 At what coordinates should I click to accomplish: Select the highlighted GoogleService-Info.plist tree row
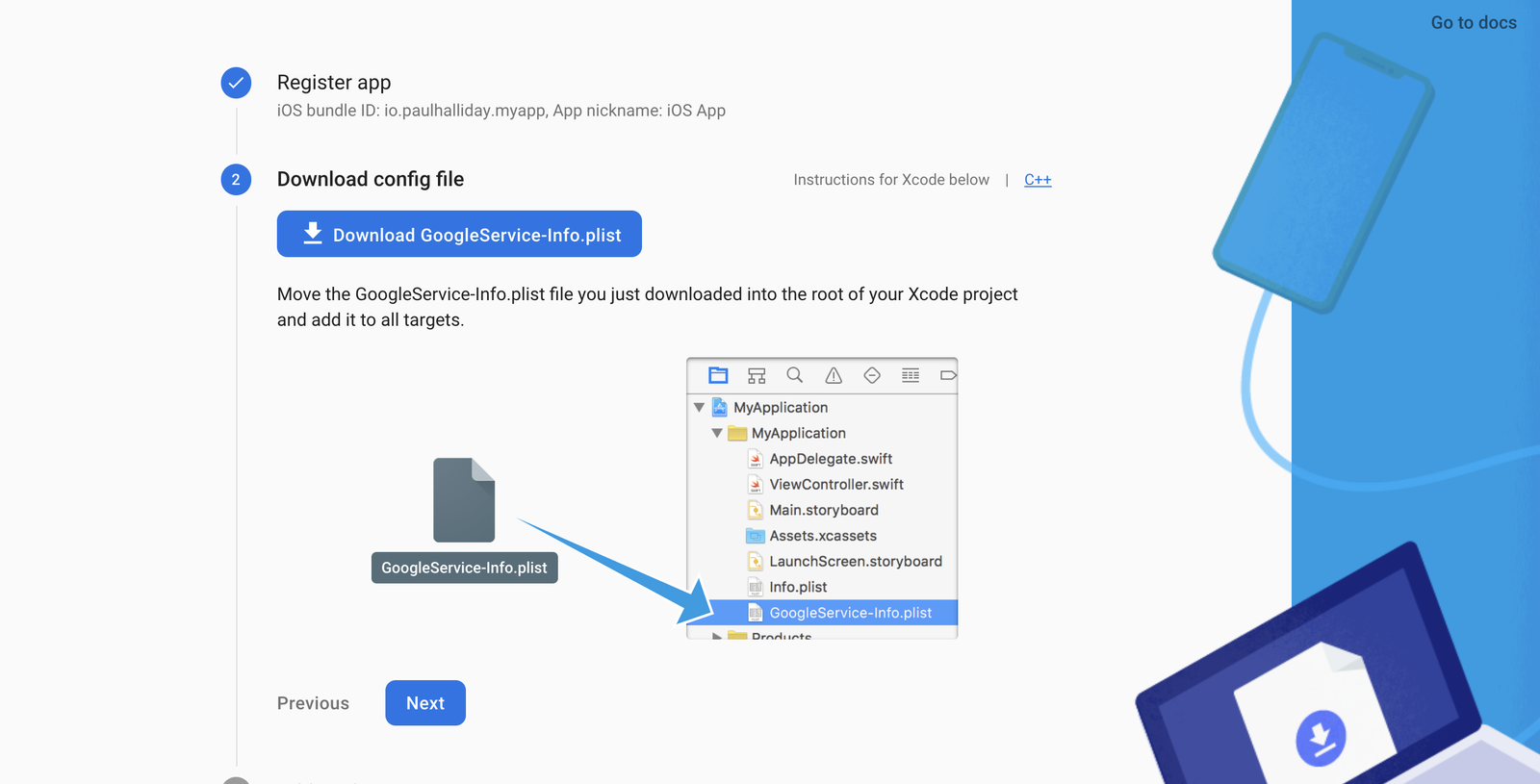point(850,613)
